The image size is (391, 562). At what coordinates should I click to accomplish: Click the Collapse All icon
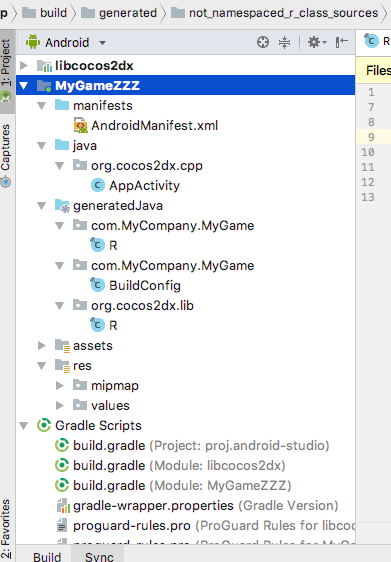pyautogui.click(x=285, y=42)
